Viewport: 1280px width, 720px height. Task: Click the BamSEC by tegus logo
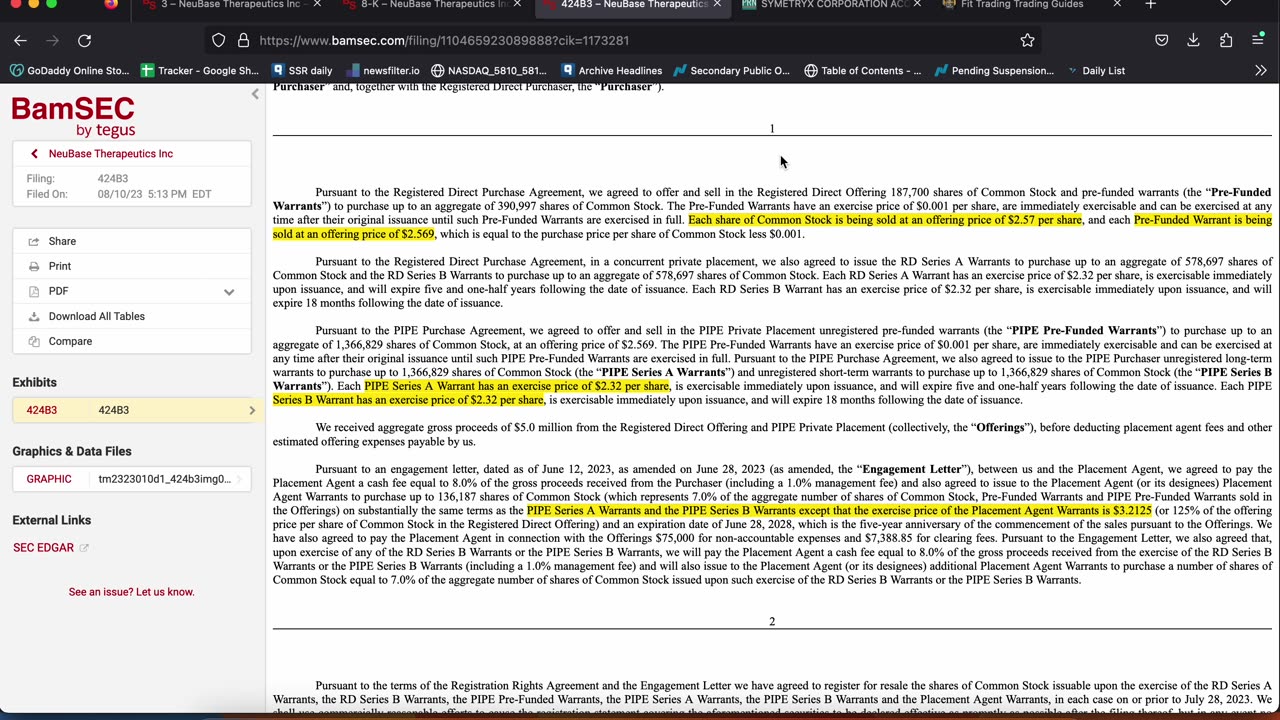73,116
